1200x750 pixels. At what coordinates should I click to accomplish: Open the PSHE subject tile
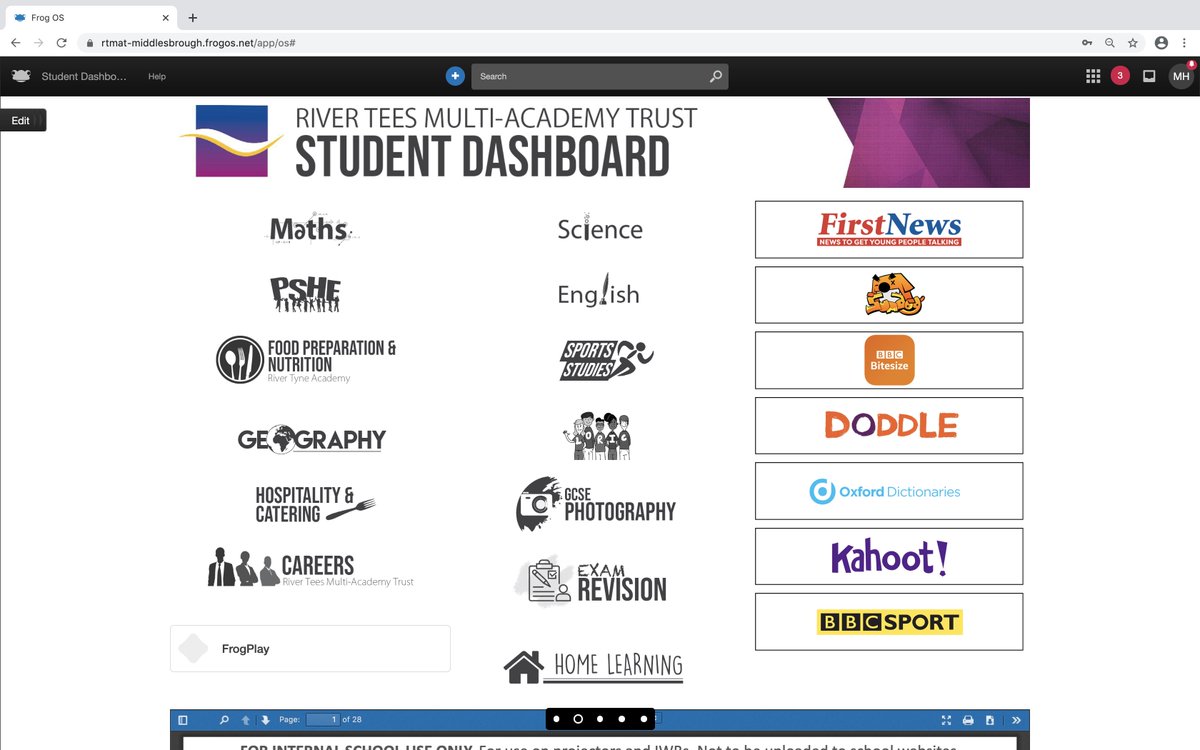(x=306, y=293)
